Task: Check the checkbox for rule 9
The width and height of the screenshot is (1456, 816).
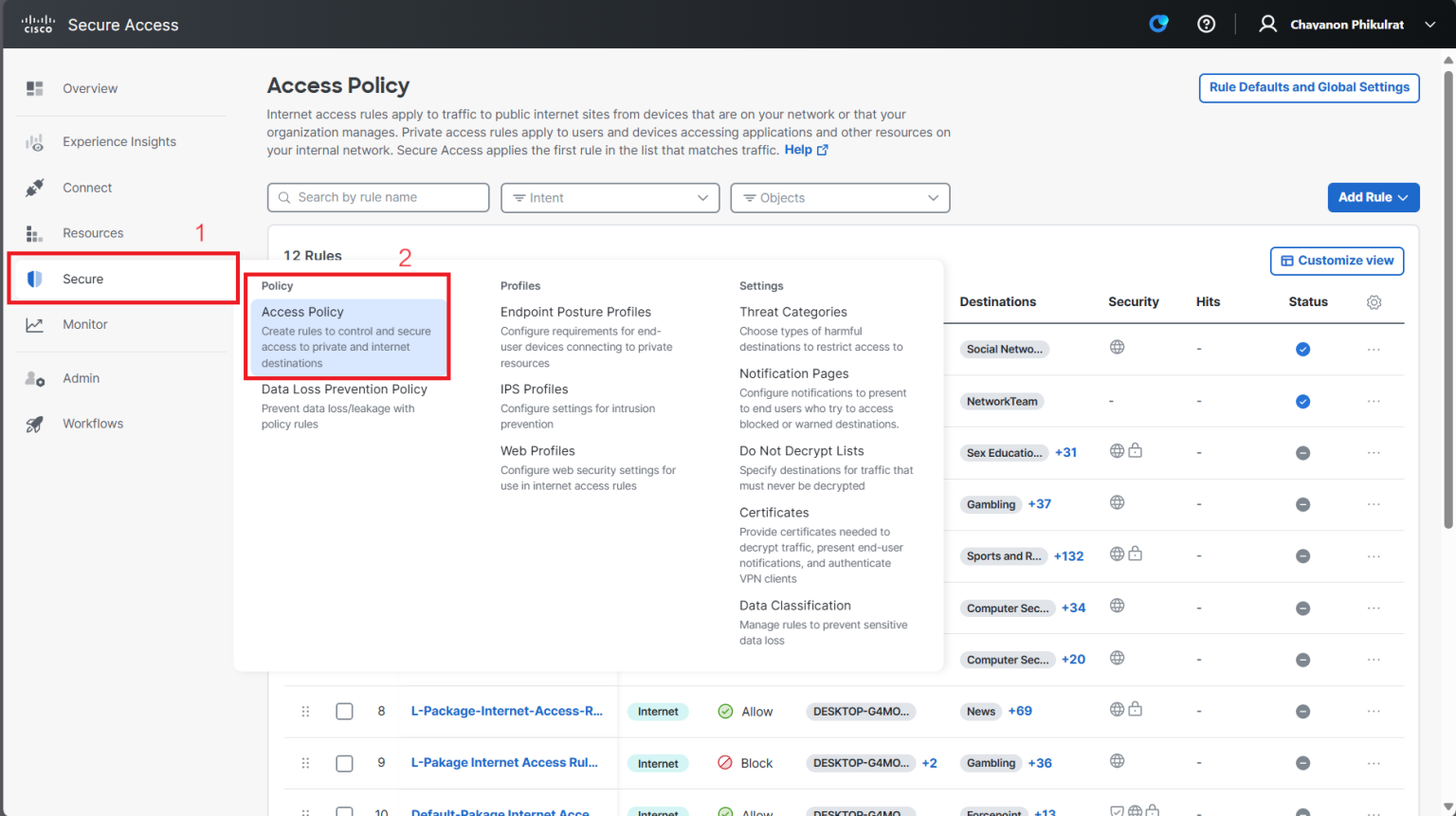Action: click(x=344, y=762)
